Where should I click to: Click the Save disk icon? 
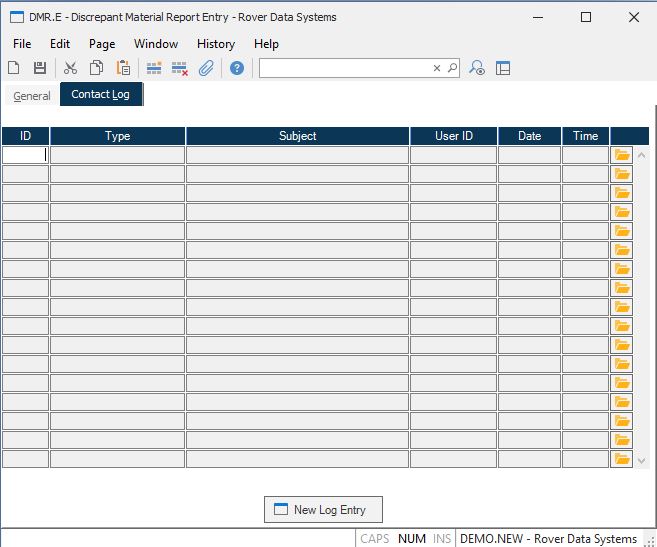click(x=40, y=68)
